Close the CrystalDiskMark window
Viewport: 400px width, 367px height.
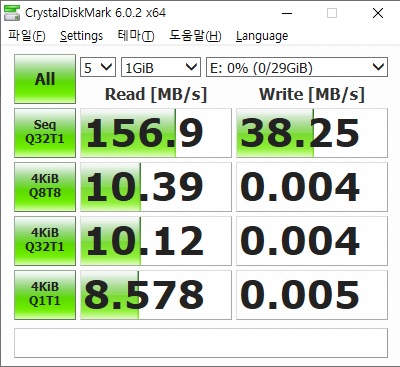coord(378,13)
